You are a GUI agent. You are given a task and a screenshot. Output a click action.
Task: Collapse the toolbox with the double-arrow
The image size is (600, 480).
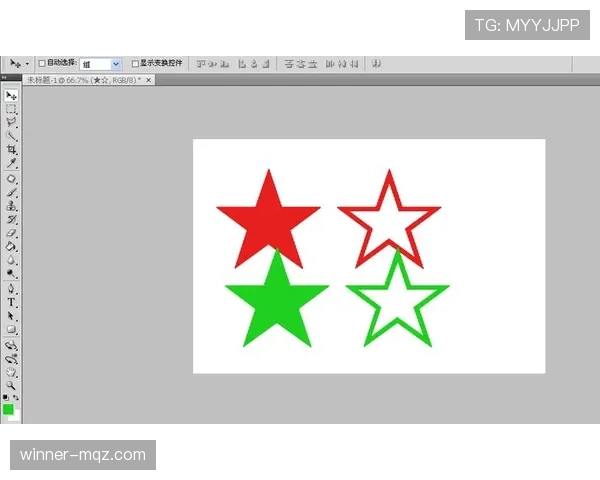tap(4, 77)
